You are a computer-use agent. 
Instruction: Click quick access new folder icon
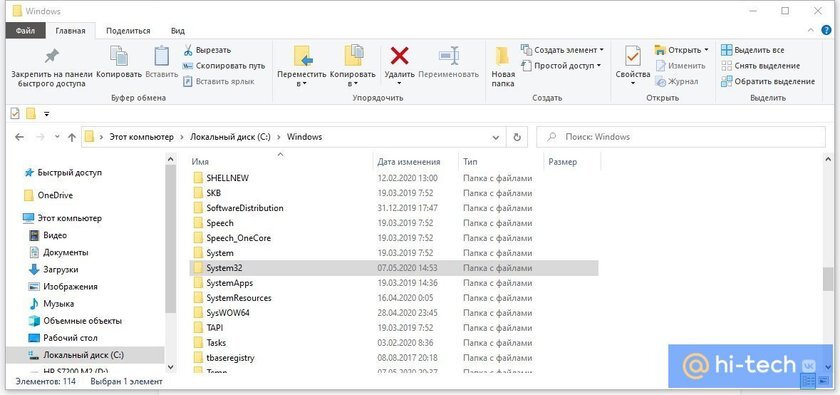point(31,114)
